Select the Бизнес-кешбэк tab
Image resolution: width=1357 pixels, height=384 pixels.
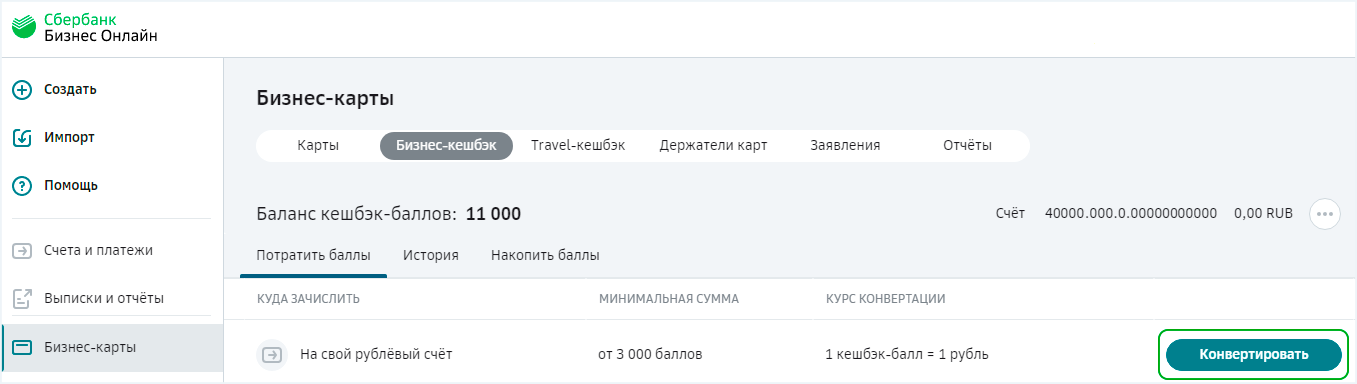pyautogui.click(x=446, y=145)
